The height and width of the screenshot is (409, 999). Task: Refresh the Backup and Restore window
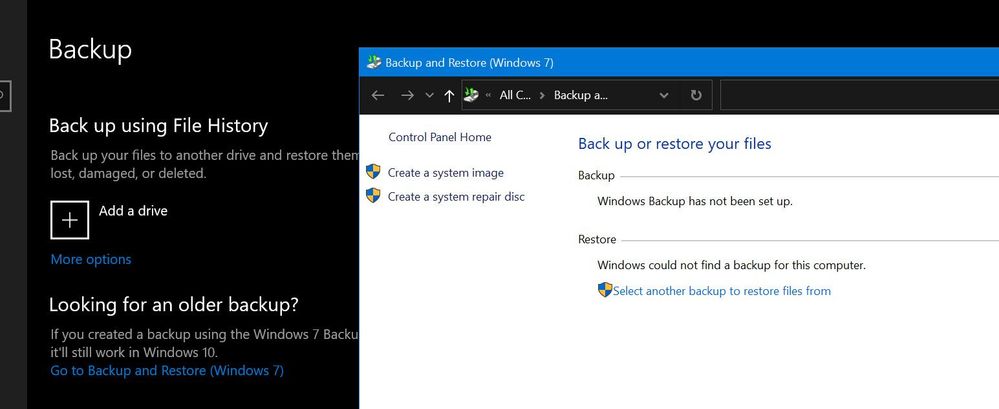pyautogui.click(x=696, y=96)
